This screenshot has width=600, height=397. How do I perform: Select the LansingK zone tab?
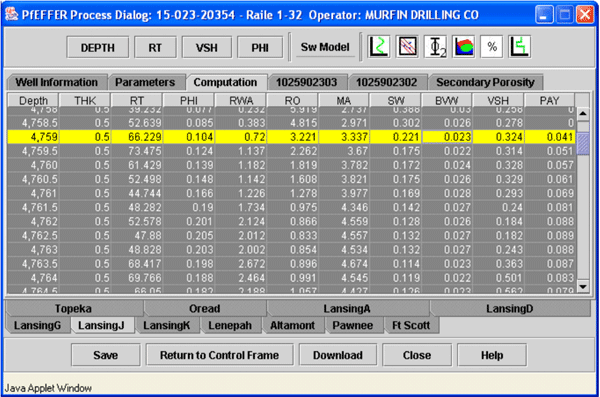point(166,325)
